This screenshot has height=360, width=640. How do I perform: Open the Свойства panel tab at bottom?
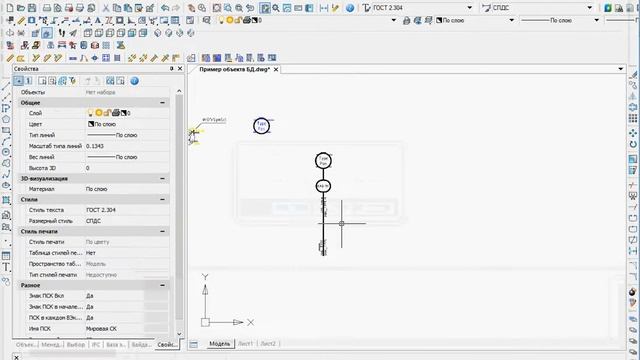coord(167,345)
